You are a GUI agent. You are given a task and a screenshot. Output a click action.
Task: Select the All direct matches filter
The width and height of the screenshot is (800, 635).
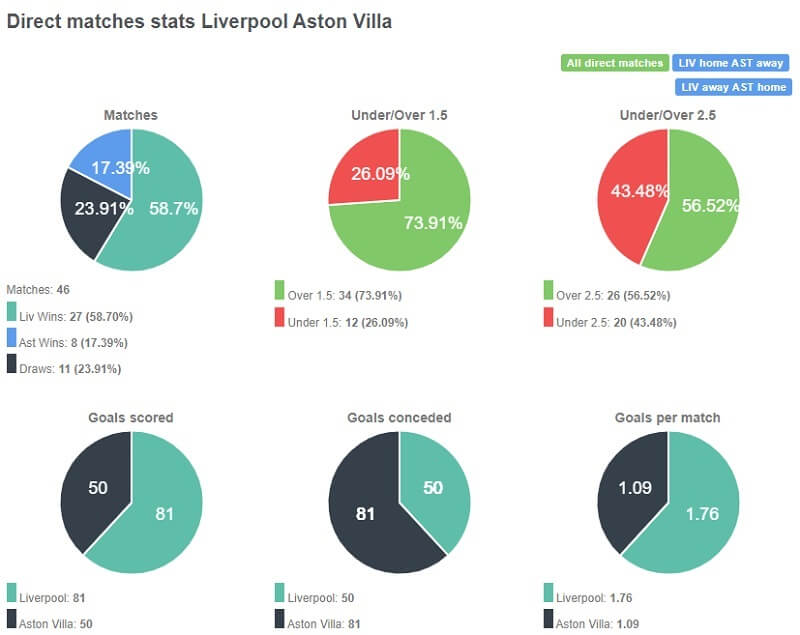click(616, 63)
